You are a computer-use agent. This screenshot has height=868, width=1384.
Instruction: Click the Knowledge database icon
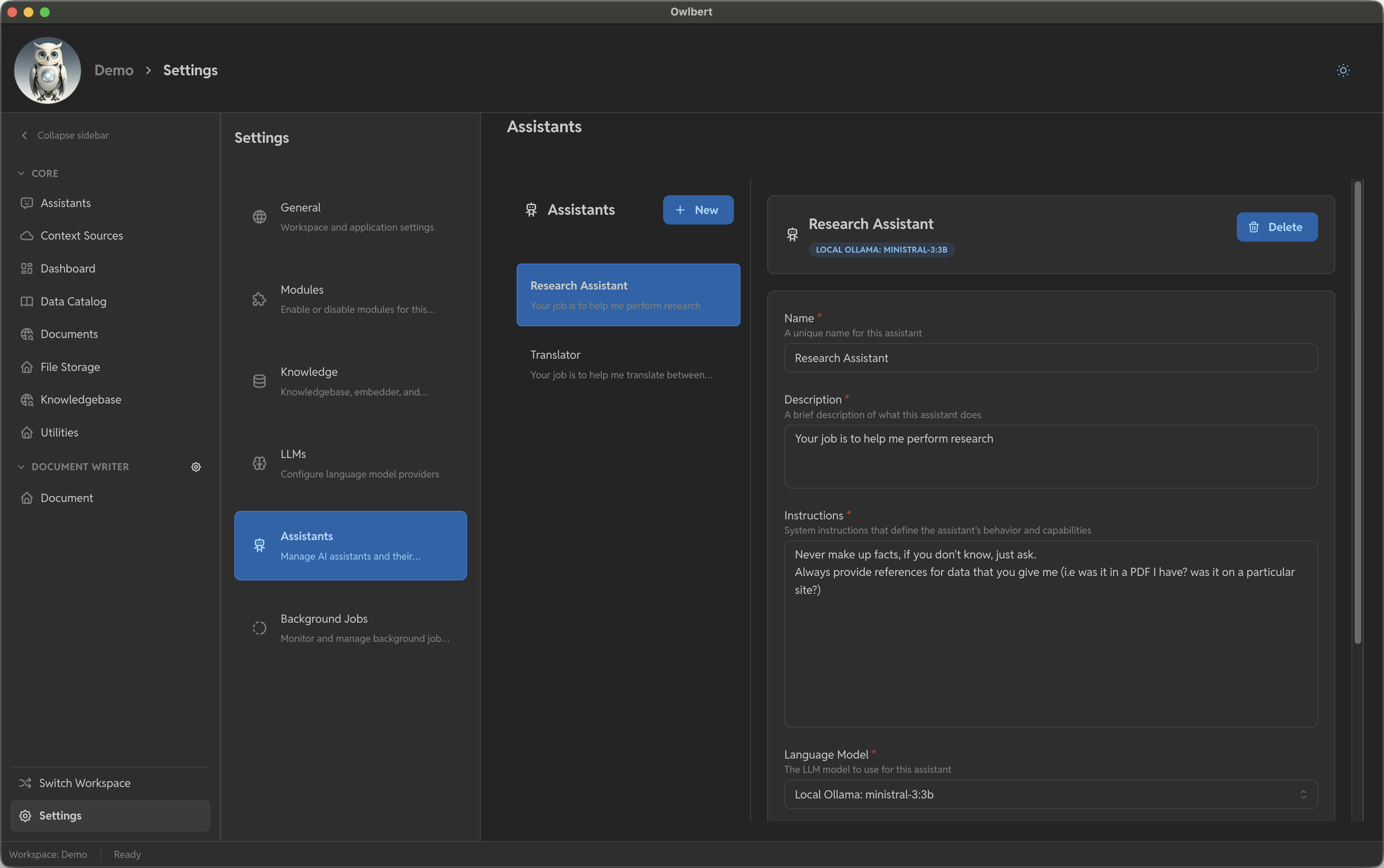[x=260, y=381]
